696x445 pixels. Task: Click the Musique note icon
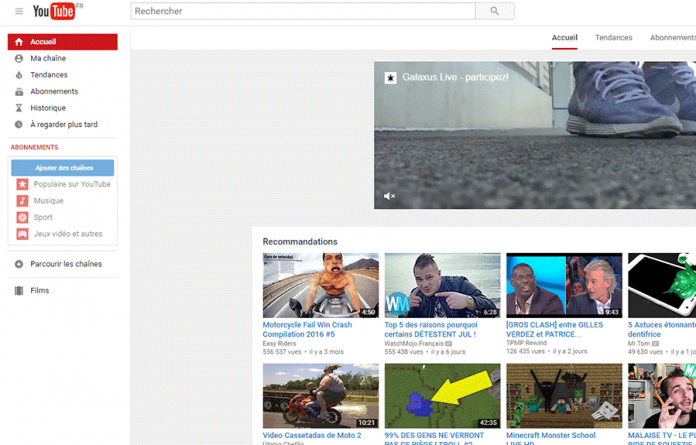22,201
